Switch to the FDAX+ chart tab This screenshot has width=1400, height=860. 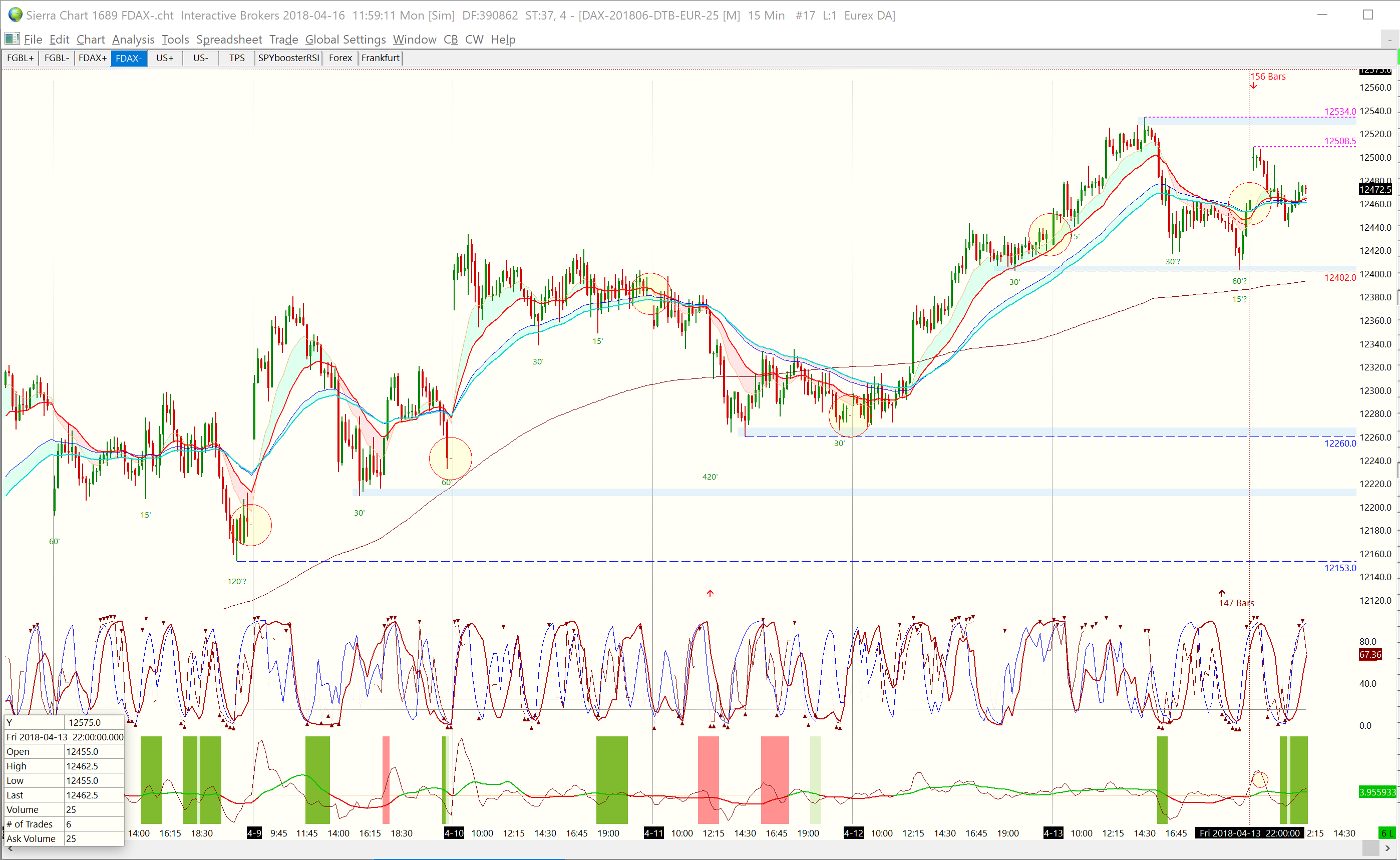(92, 58)
